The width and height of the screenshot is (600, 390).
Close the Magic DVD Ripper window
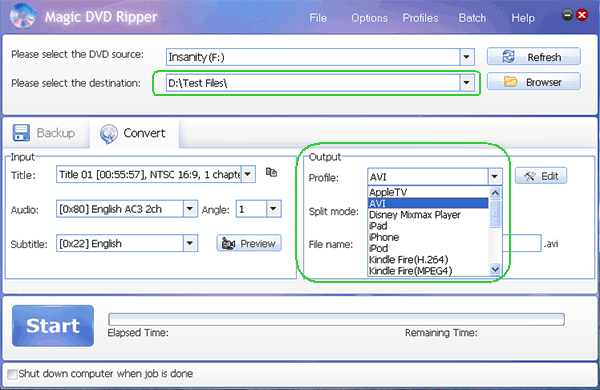[x=582, y=15]
